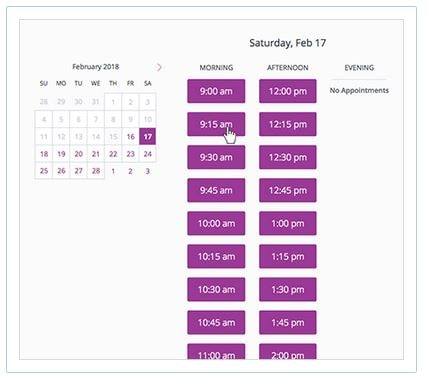Pick the 12:45 pm appointment slot

click(x=288, y=190)
